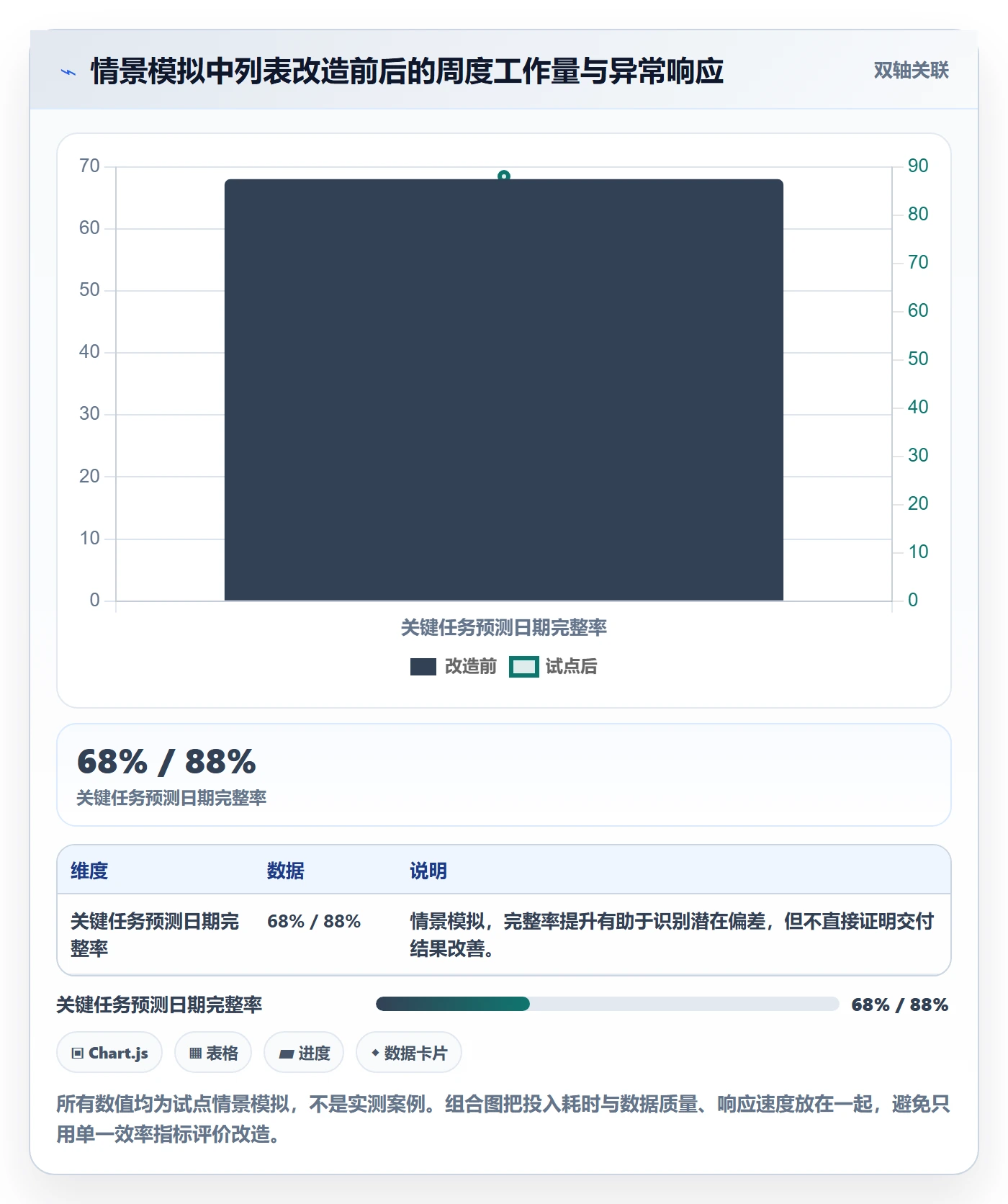This screenshot has height=1204, width=1008.
Task: Click the bar icon in the 进度 chip
Action: pos(286,1053)
